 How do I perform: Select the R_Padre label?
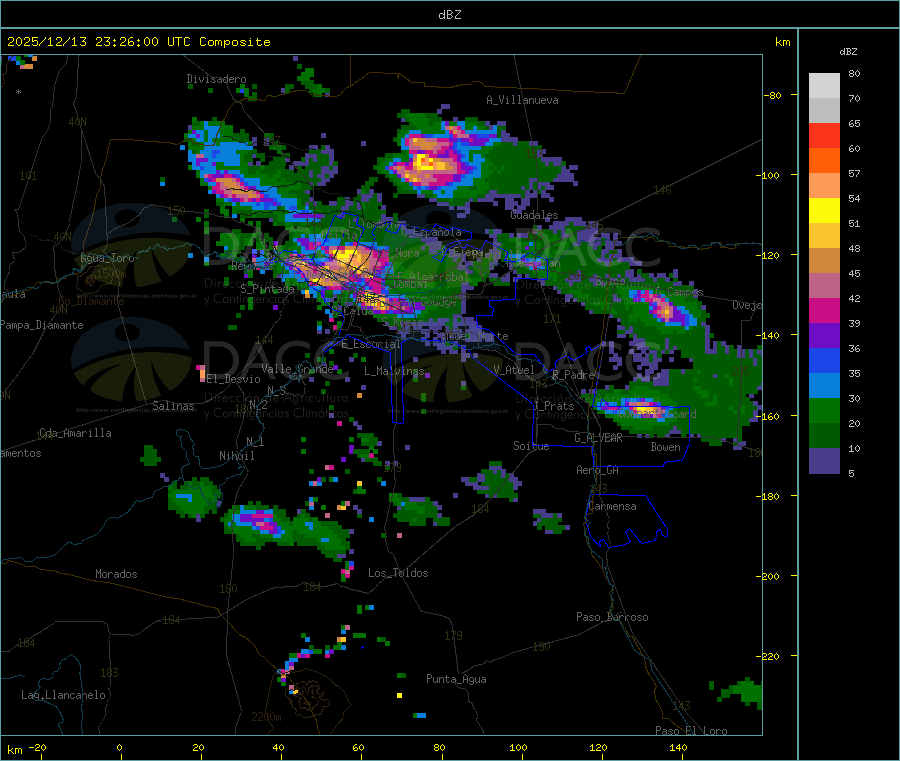coord(573,375)
